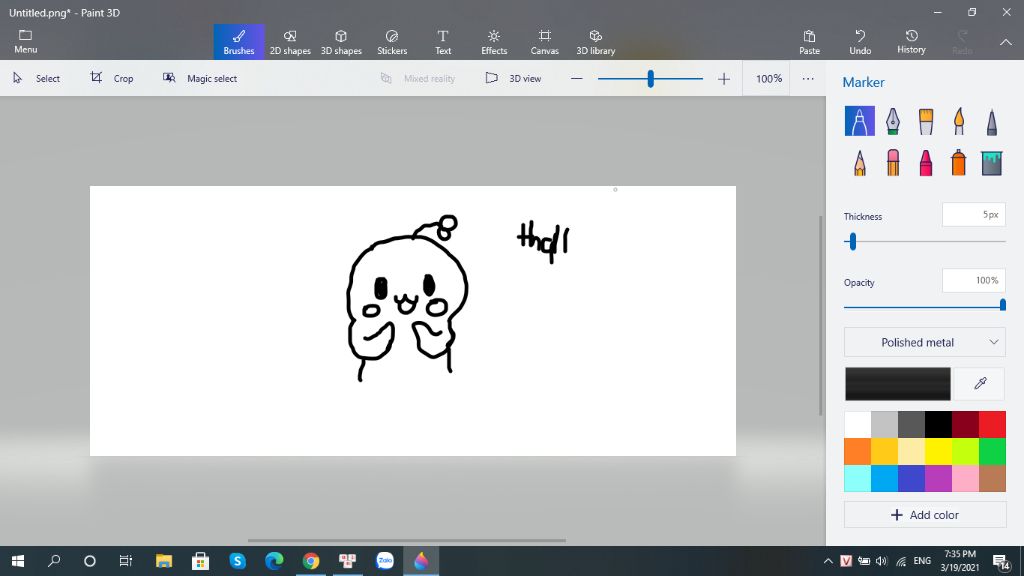Select the Pixel pen brush

click(x=991, y=121)
